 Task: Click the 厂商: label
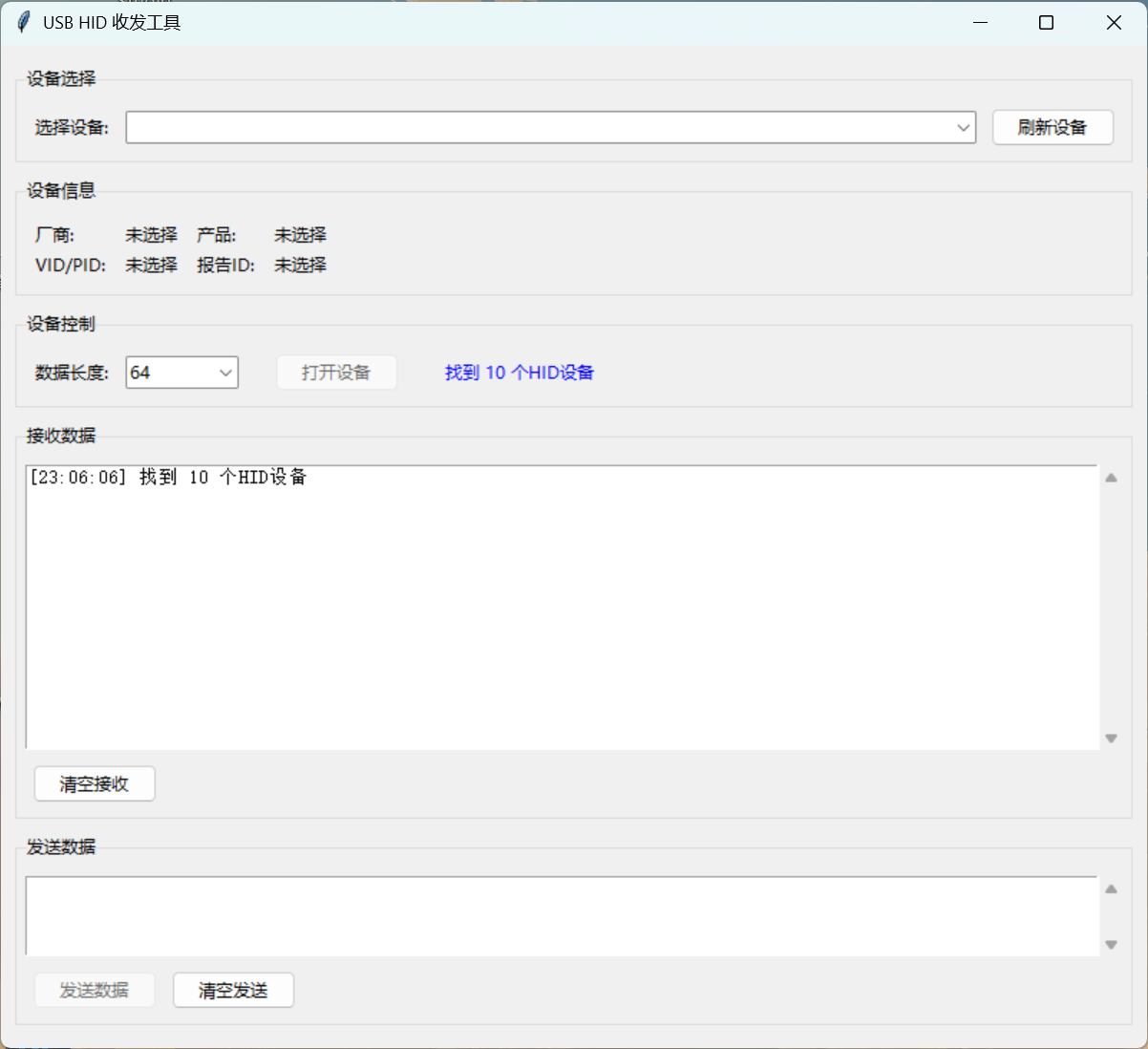click(x=55, y=235)
